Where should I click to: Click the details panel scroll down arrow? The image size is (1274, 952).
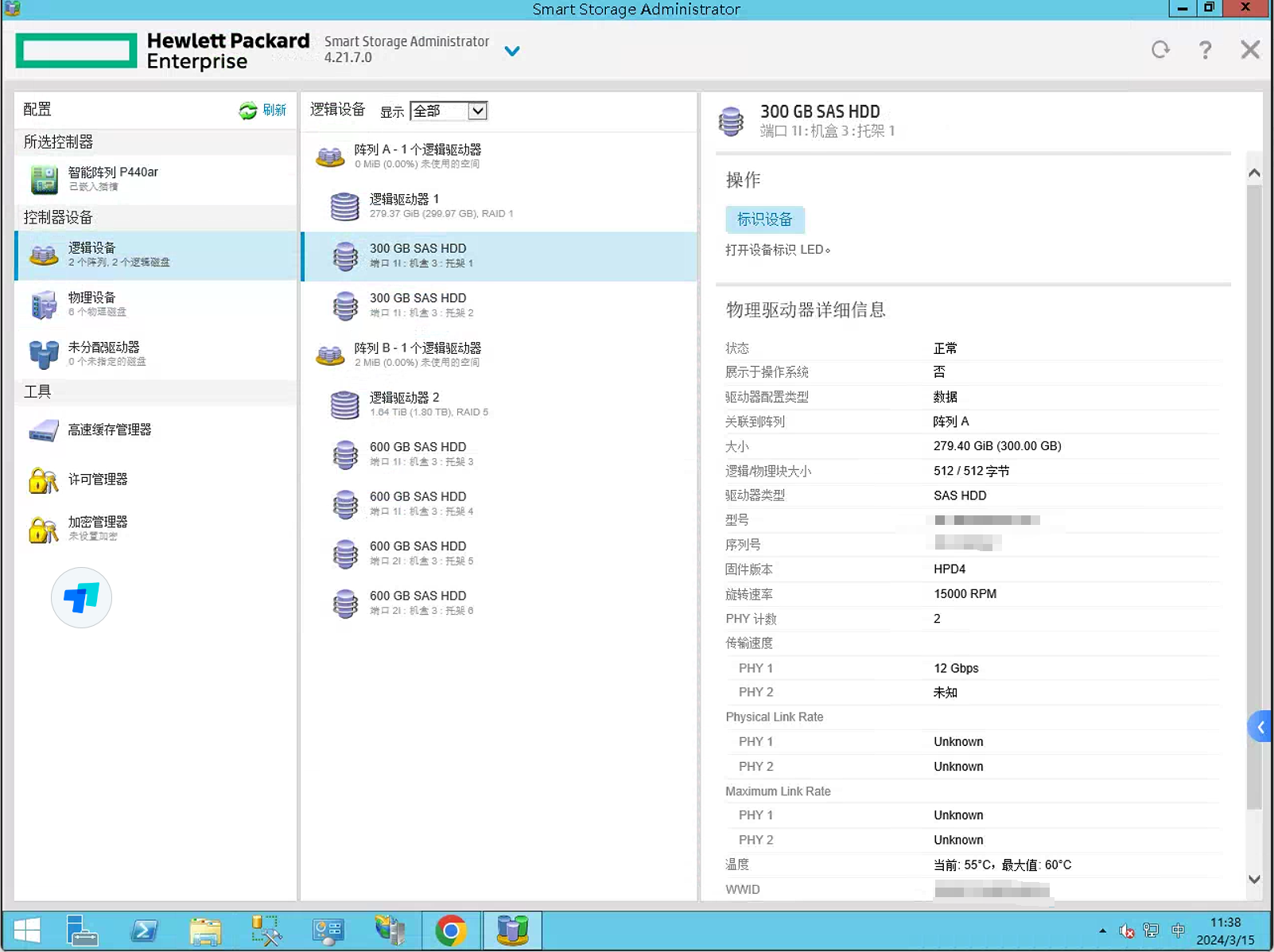(x=1254, y=880)
